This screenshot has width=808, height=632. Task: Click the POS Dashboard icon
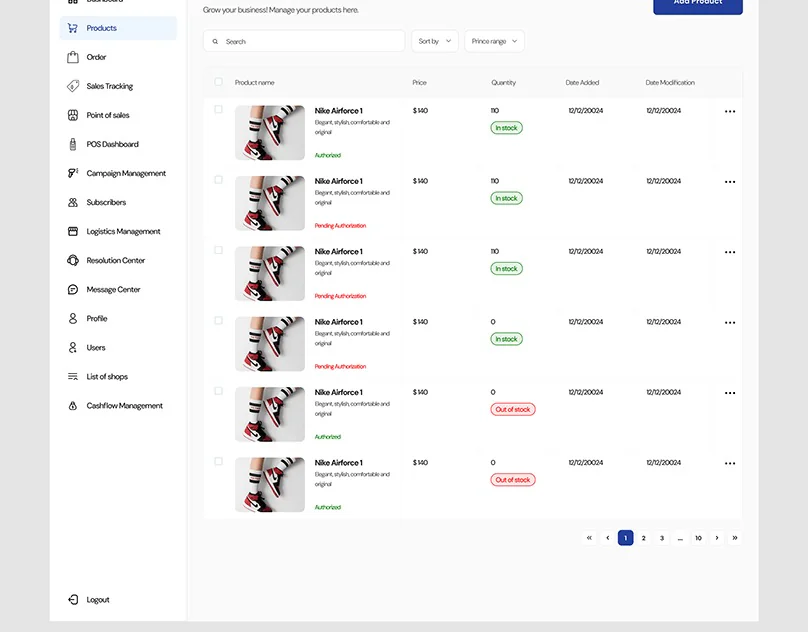(x=73, y=144)
